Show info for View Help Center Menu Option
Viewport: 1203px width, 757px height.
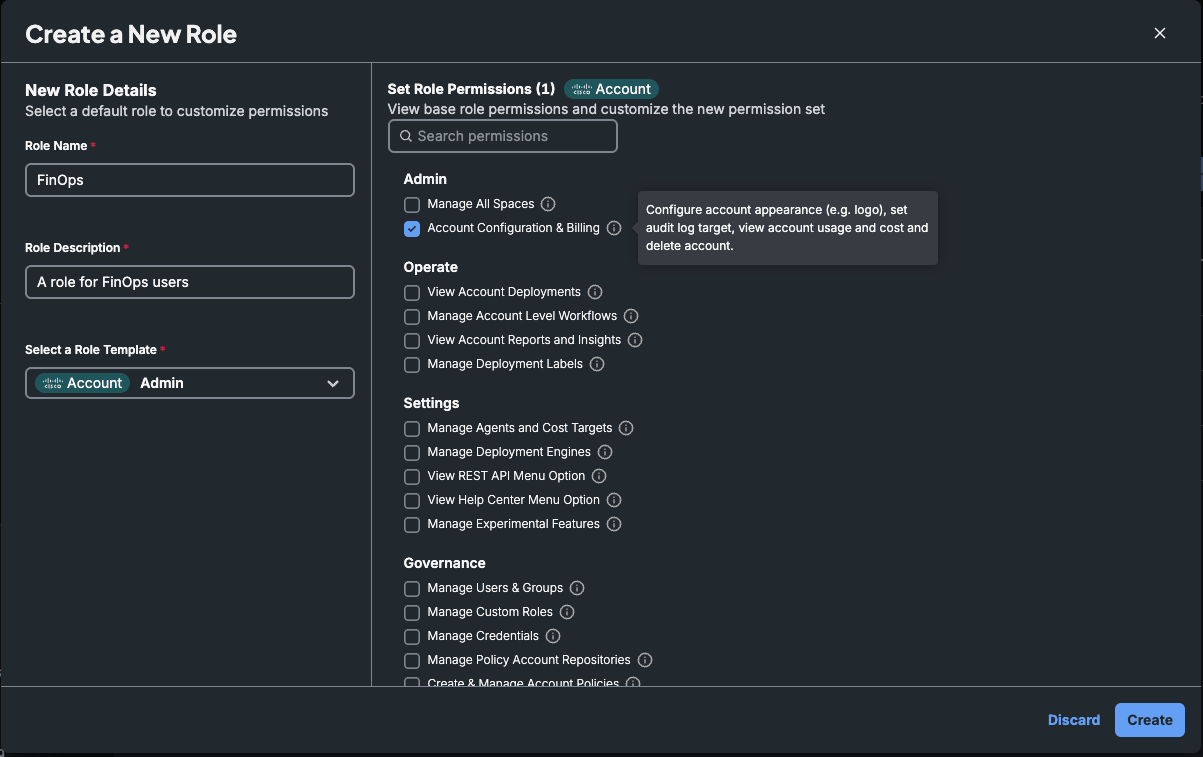pos(614,500)
